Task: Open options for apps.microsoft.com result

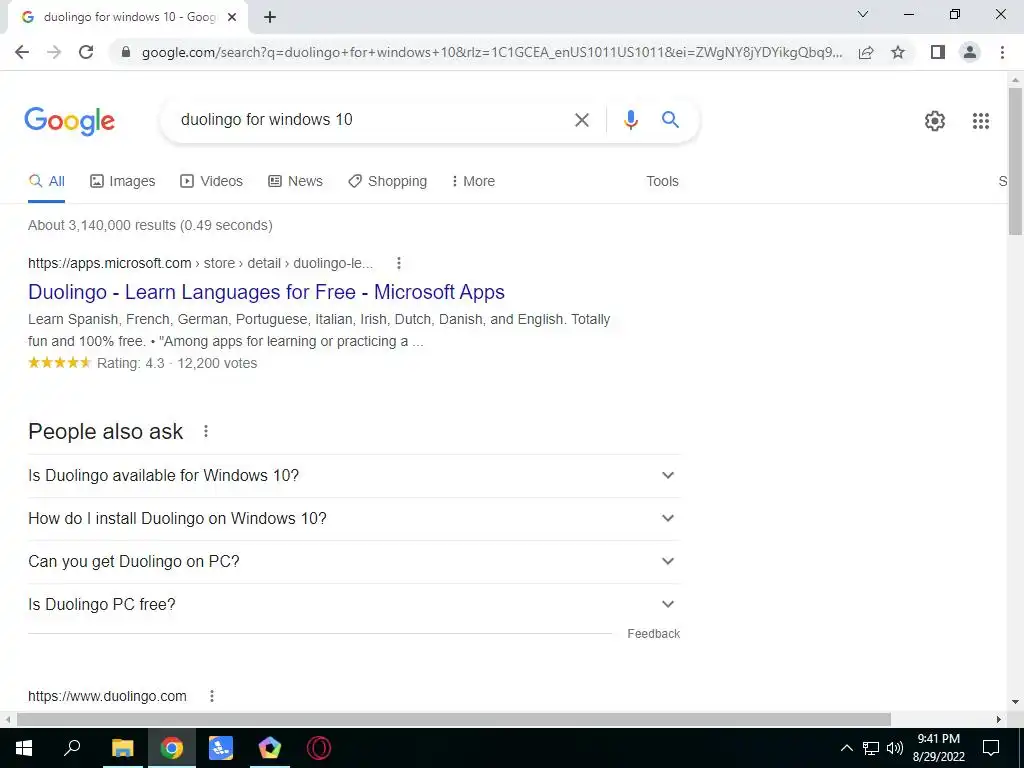Action: coord(399,263)
